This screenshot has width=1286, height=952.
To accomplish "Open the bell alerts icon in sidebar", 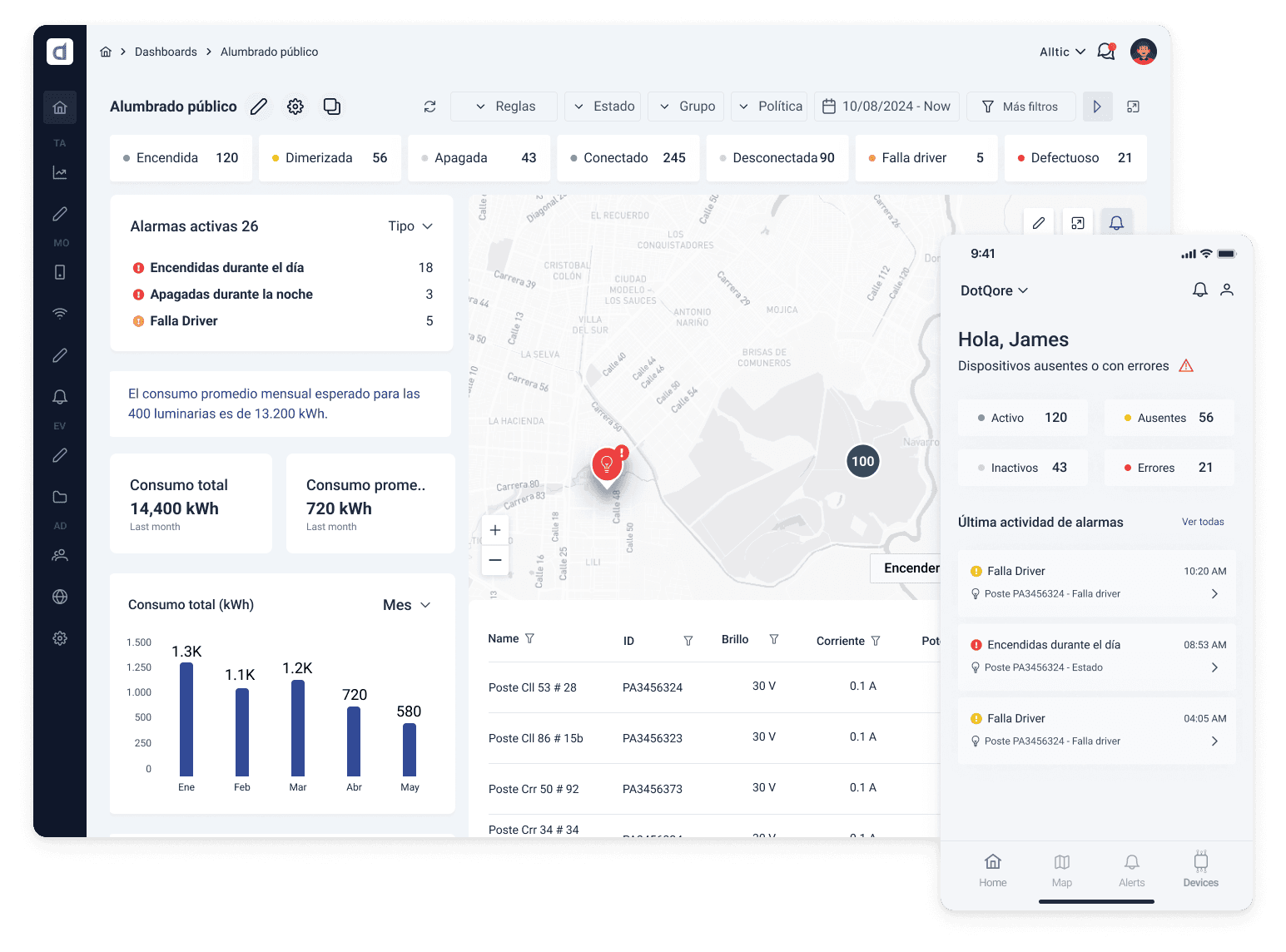I will pos(60,397).
